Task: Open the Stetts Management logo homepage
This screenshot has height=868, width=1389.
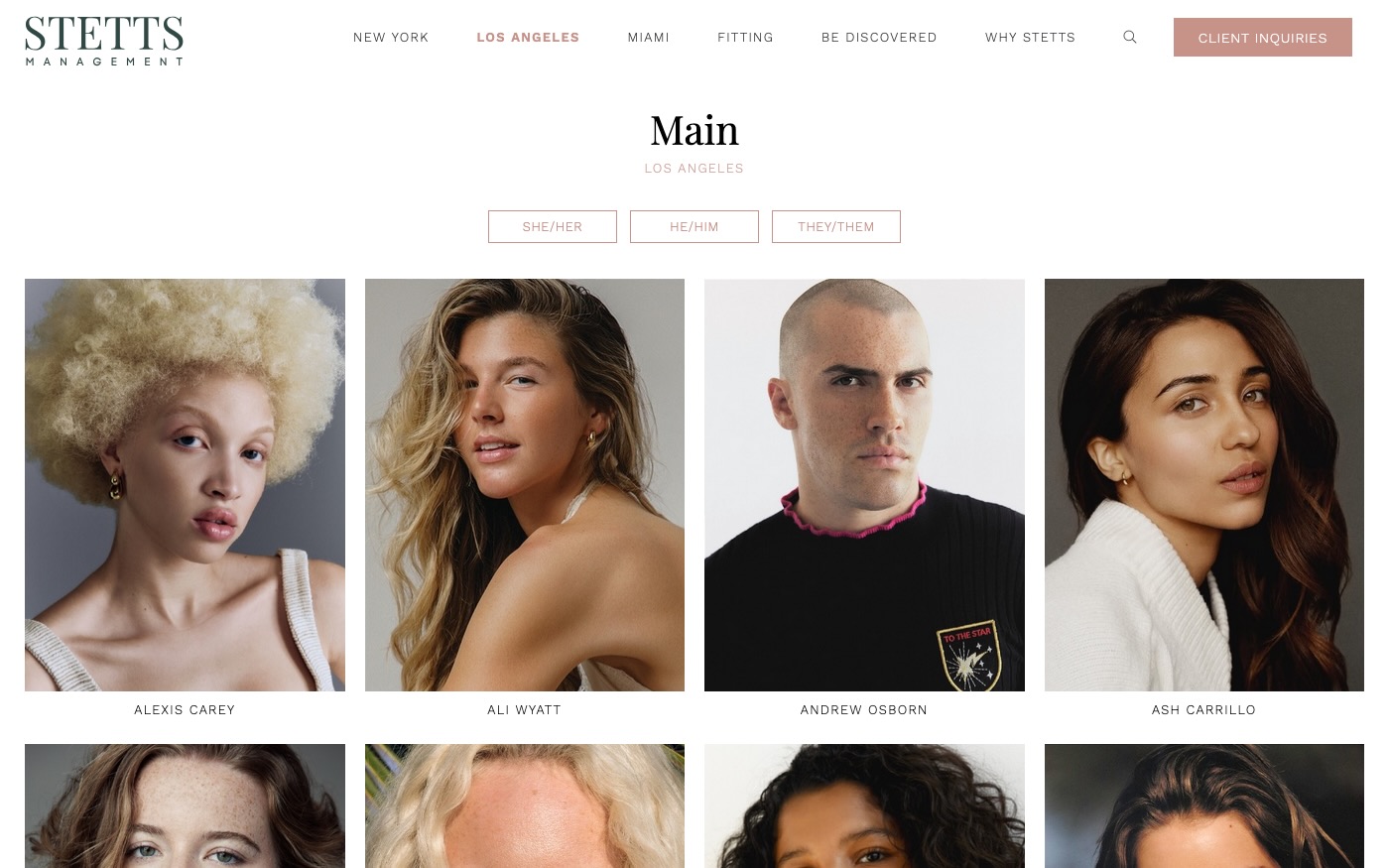Action: [104, 41]
